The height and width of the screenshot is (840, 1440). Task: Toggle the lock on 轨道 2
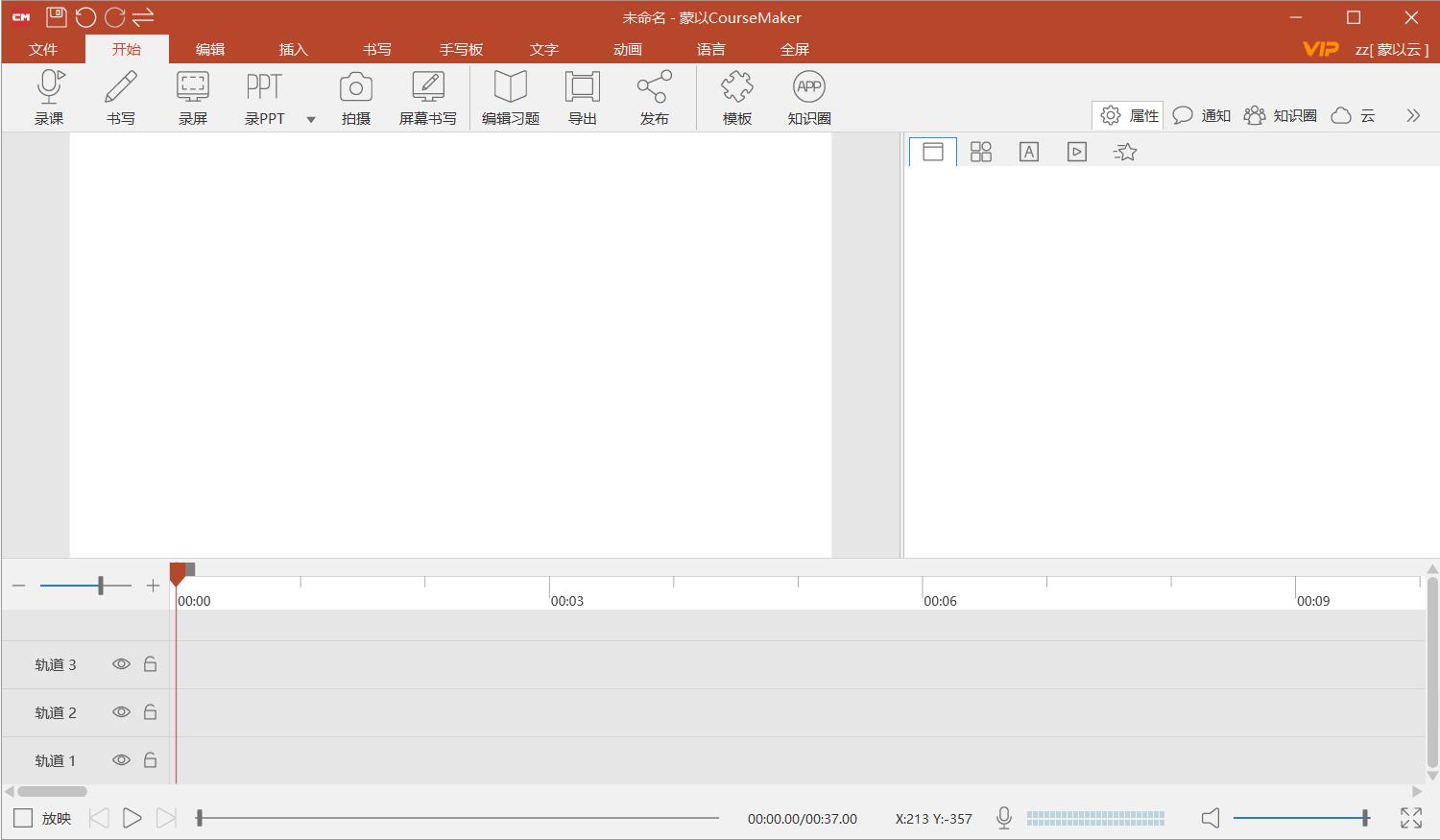pos(151,712)
